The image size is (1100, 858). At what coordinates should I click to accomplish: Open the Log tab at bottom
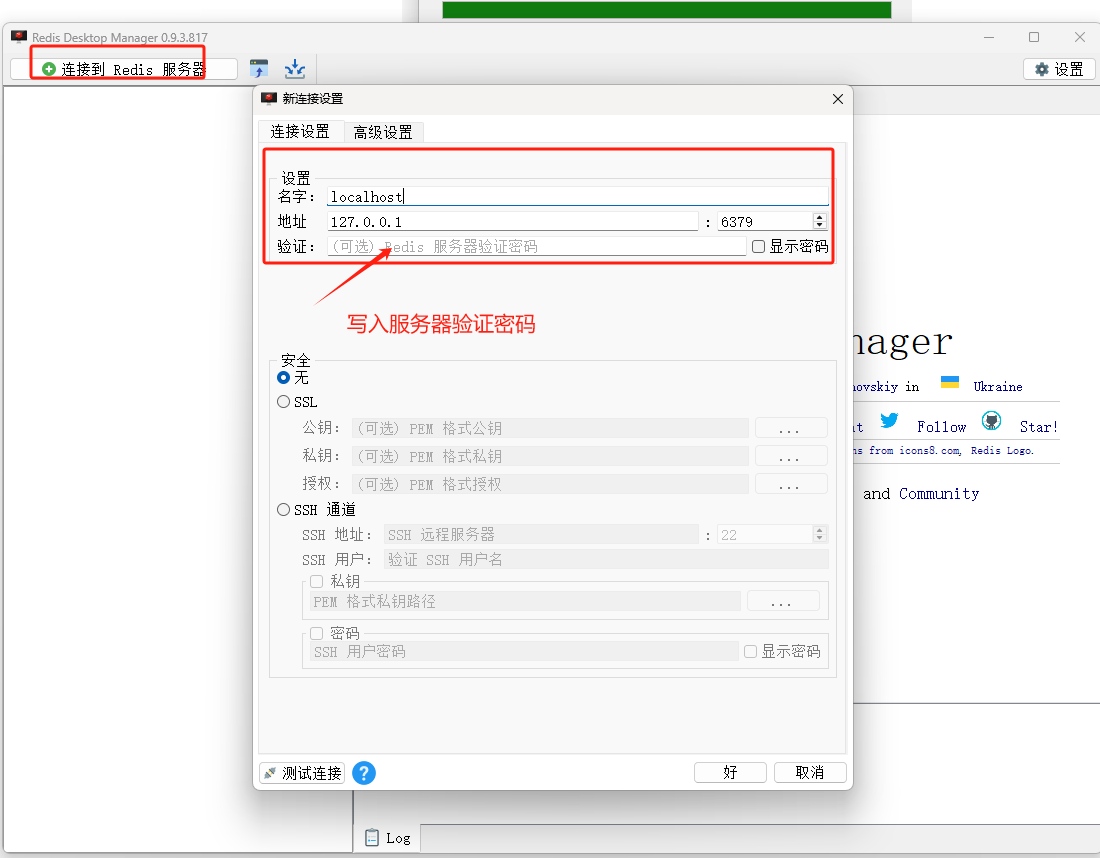[388, 838]
